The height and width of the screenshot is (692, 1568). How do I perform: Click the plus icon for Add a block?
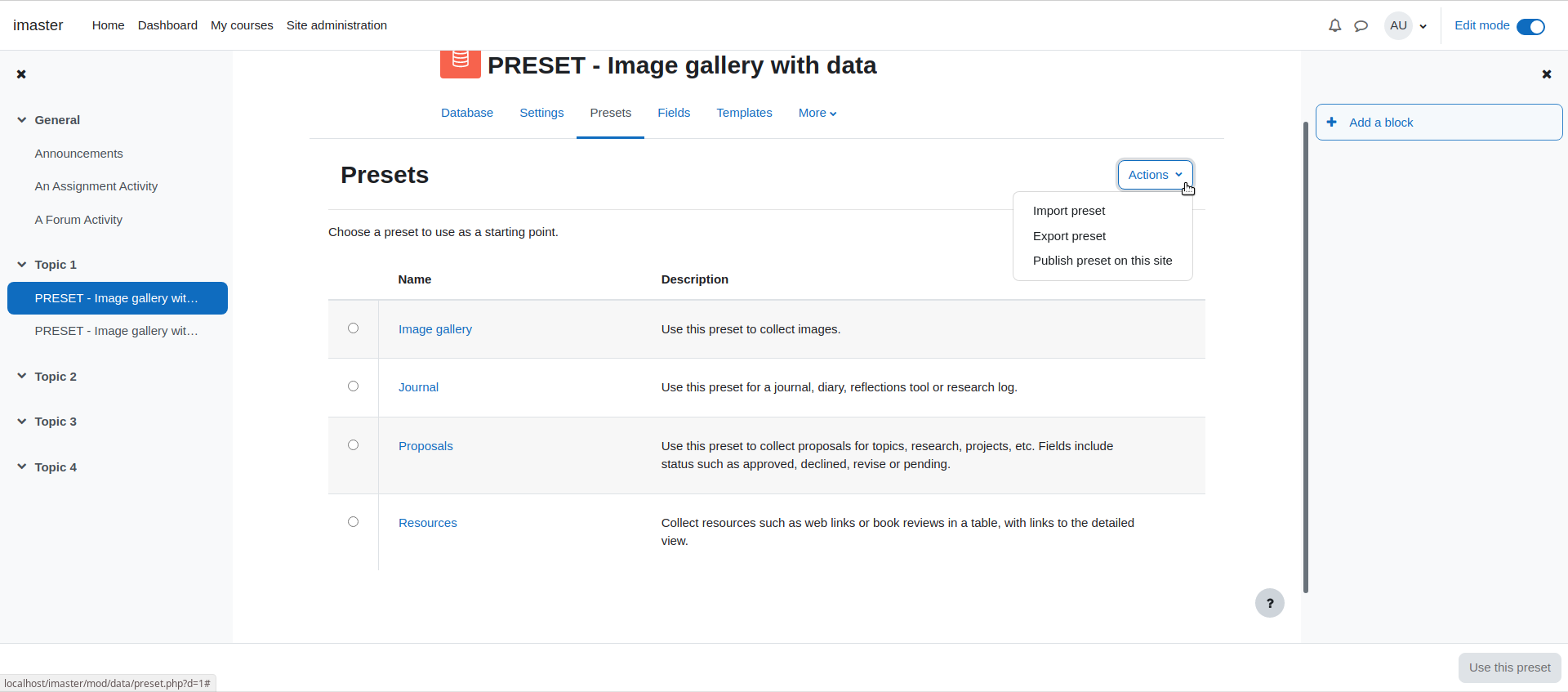coord(1331,122)
